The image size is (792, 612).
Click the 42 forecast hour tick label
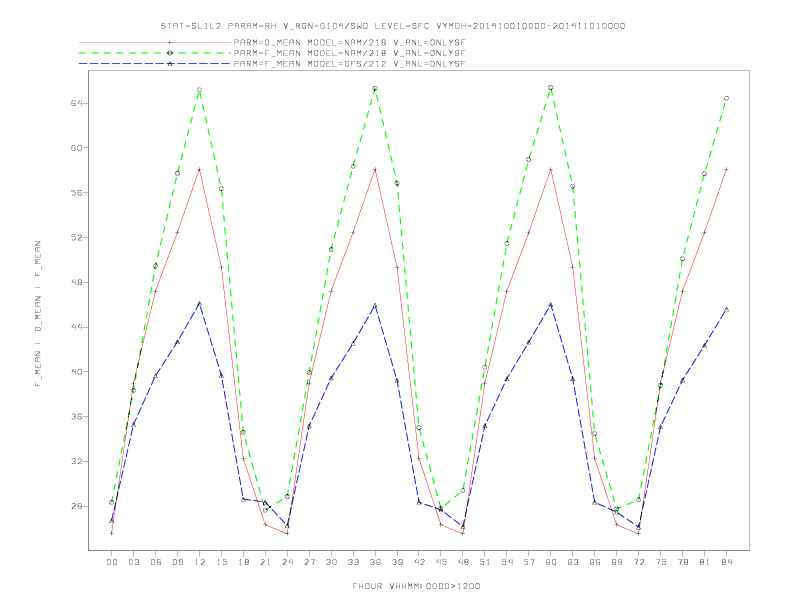pyautogui.click(x=419, y=562)
